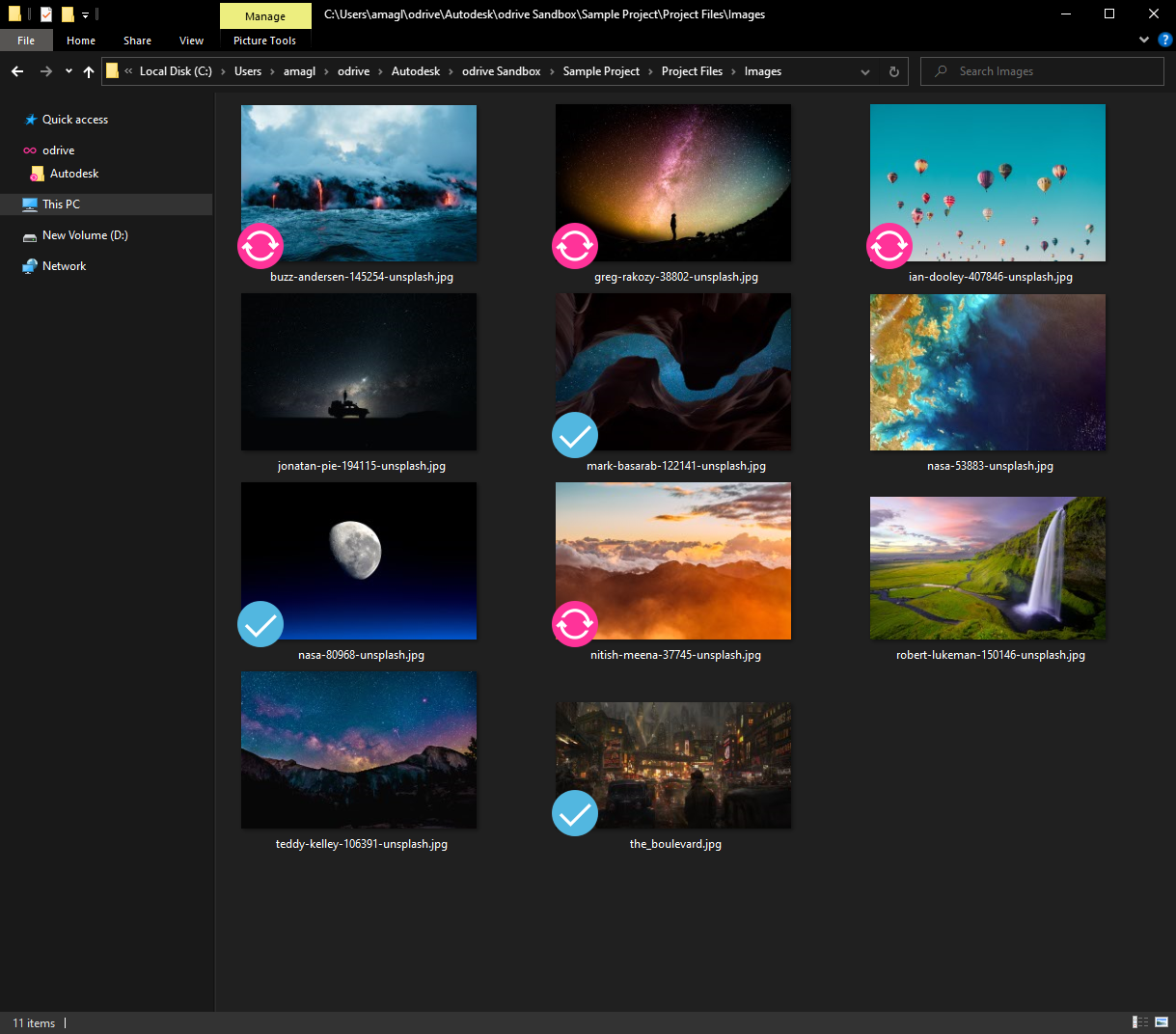The image size is (1176, 1034).
Task: Open the recent locations dropdown arrow
Action: pos(68,71)
